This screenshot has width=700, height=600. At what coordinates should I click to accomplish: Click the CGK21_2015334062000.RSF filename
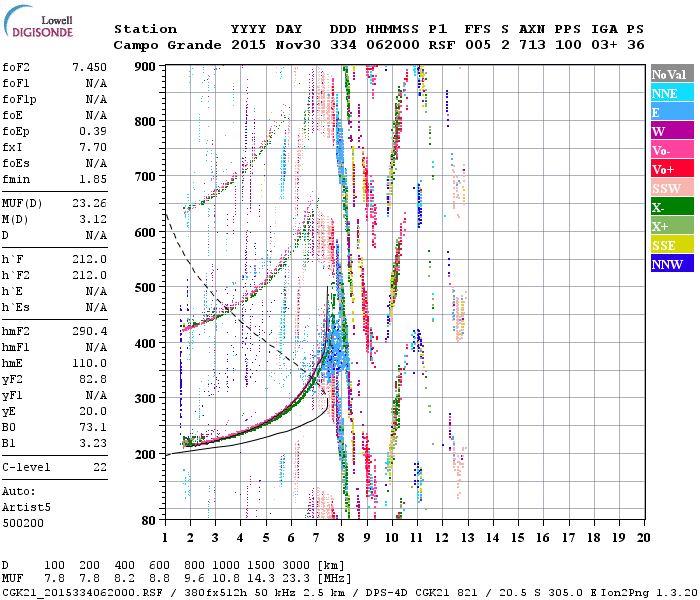click(82, 592)
